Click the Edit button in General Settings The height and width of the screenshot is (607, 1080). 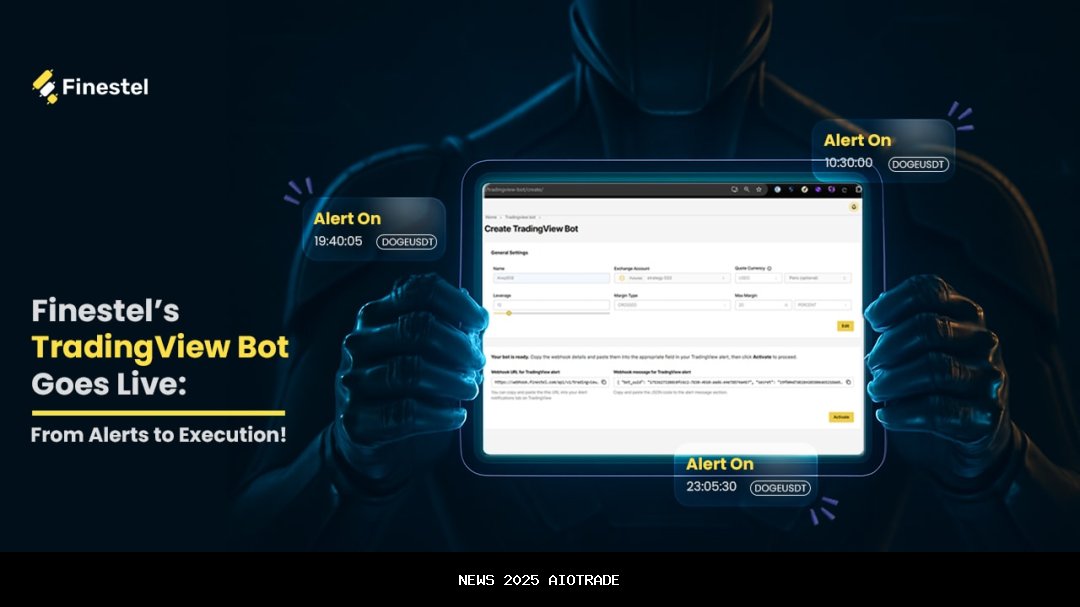(x=845, y=326)
